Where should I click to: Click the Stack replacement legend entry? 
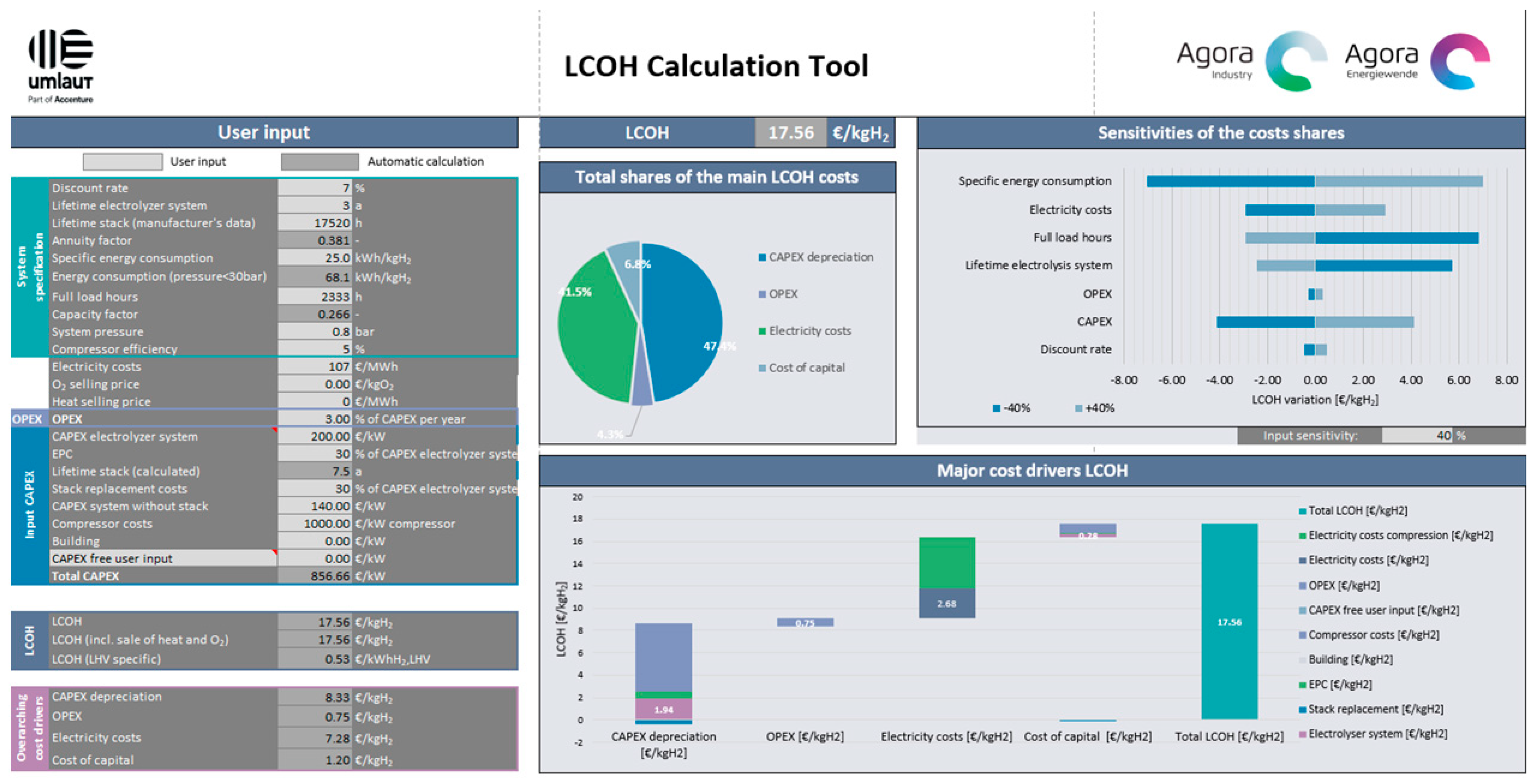pyautogui.click(x=1371, y=709)
